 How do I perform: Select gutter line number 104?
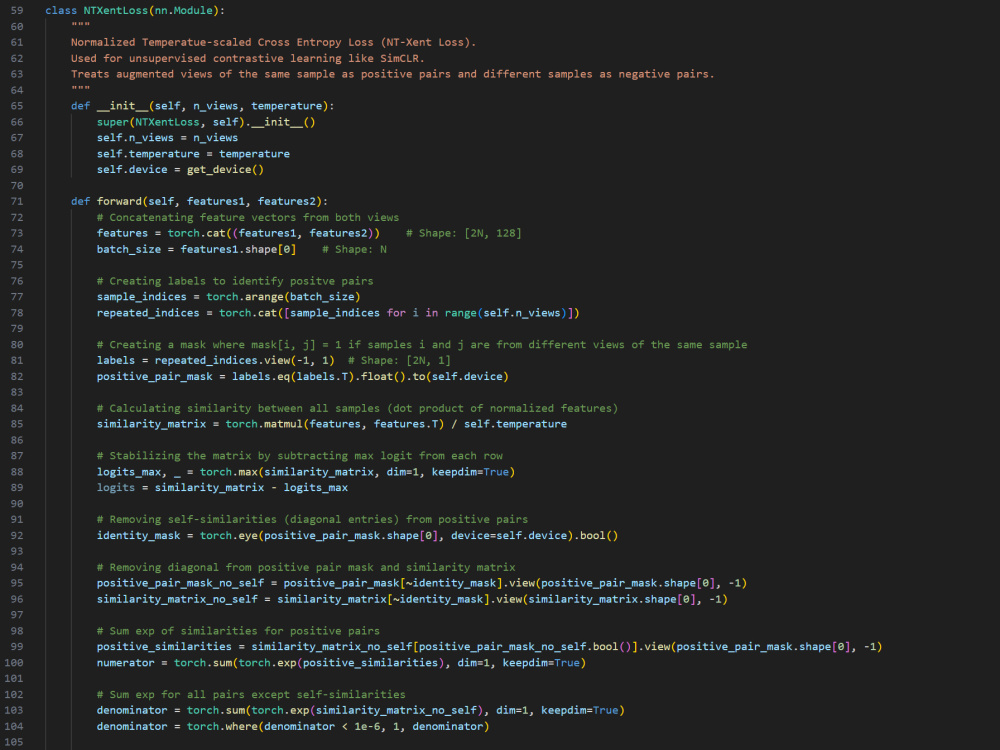click(14, 726)
